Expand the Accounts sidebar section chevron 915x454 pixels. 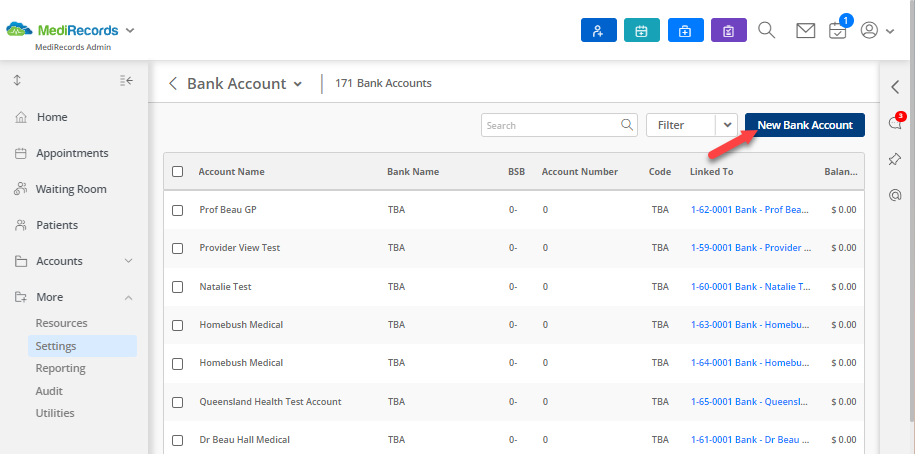(x=129, y=261)
